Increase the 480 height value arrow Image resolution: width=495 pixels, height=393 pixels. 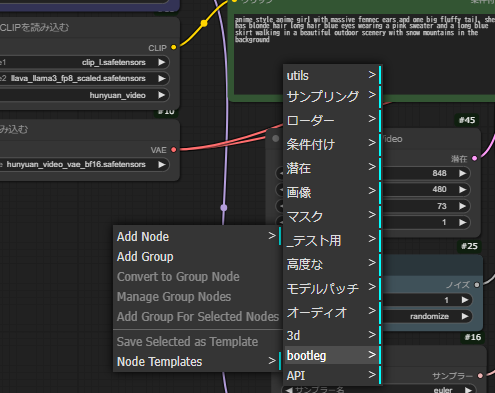(462, 189)
